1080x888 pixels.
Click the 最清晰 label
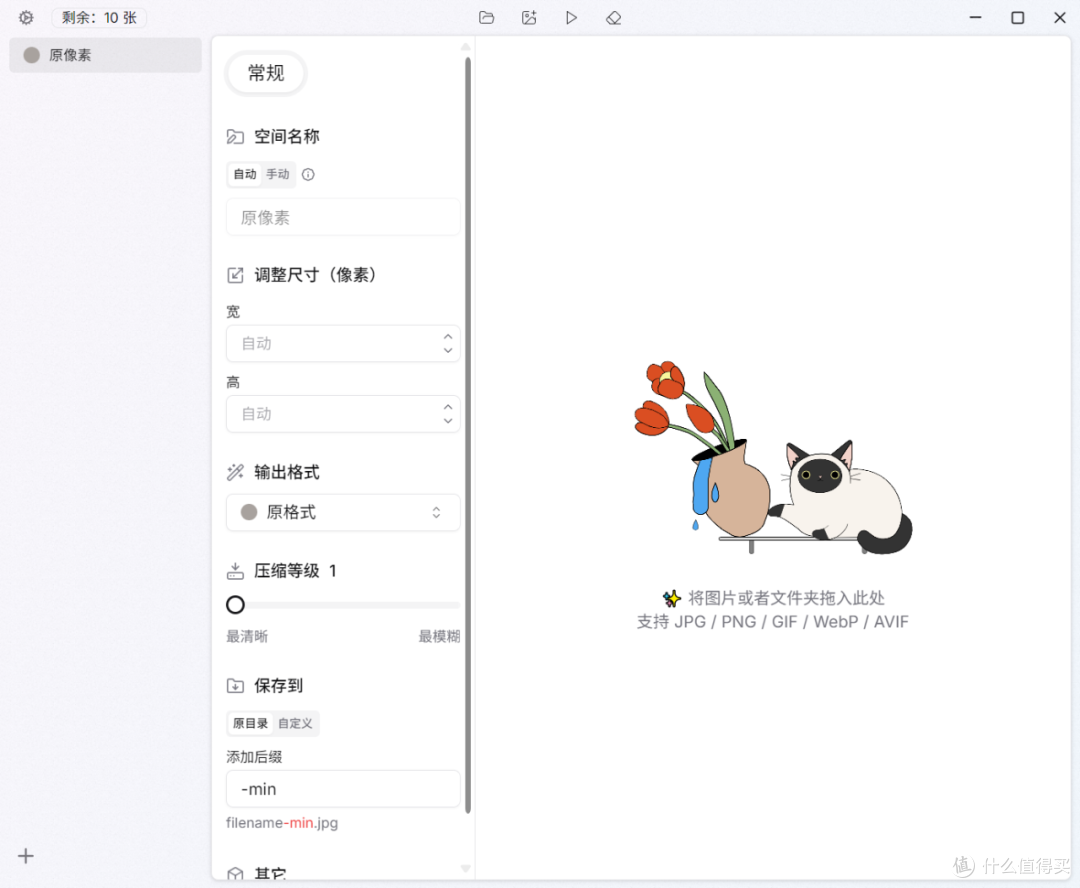[x=247, y=636]
